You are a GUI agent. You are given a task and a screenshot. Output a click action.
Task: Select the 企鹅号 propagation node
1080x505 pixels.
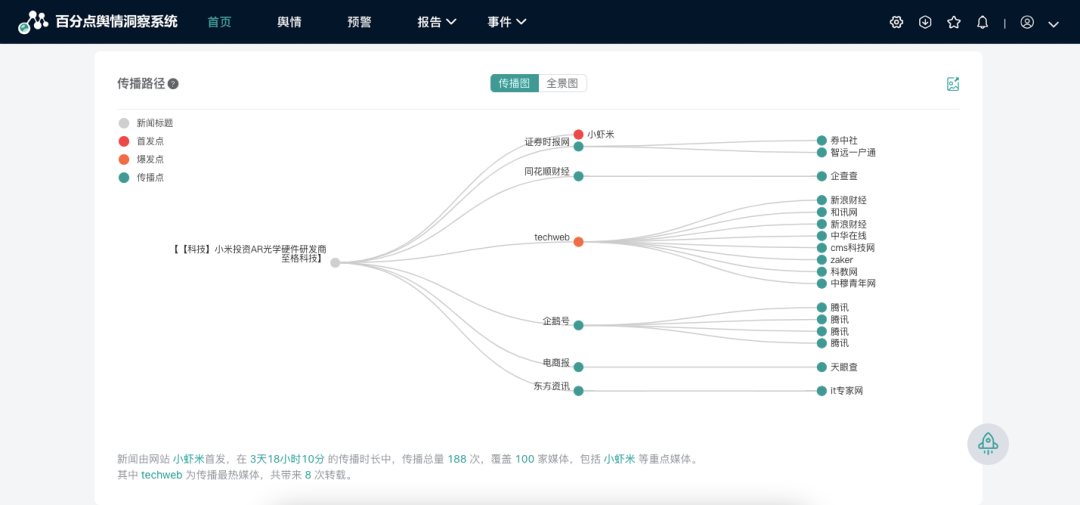click(578, 325)
